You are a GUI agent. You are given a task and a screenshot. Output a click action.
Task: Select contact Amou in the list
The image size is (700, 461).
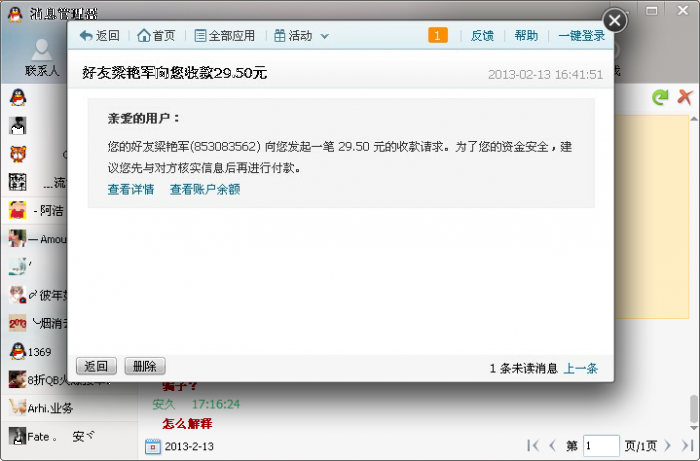click(34, 239)
